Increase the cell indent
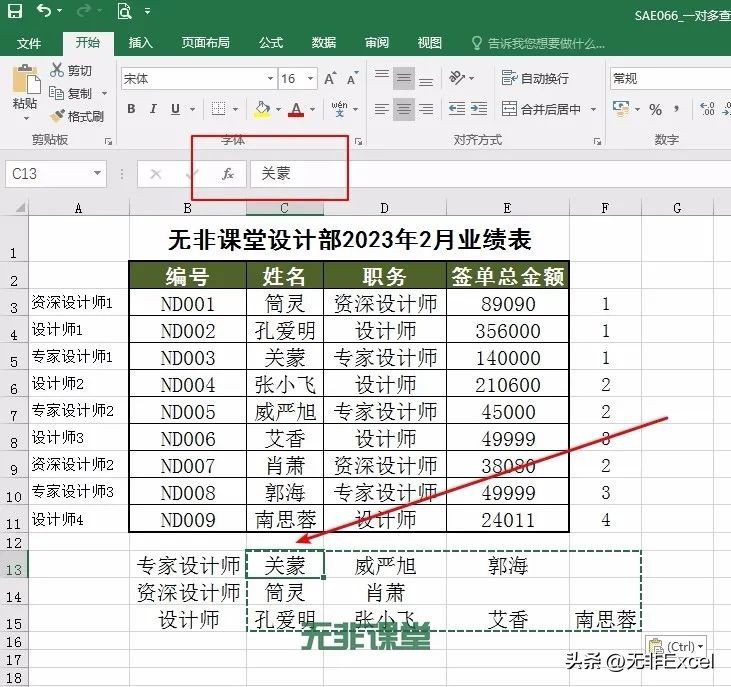The image size is (731, 687). pos(479,109)
